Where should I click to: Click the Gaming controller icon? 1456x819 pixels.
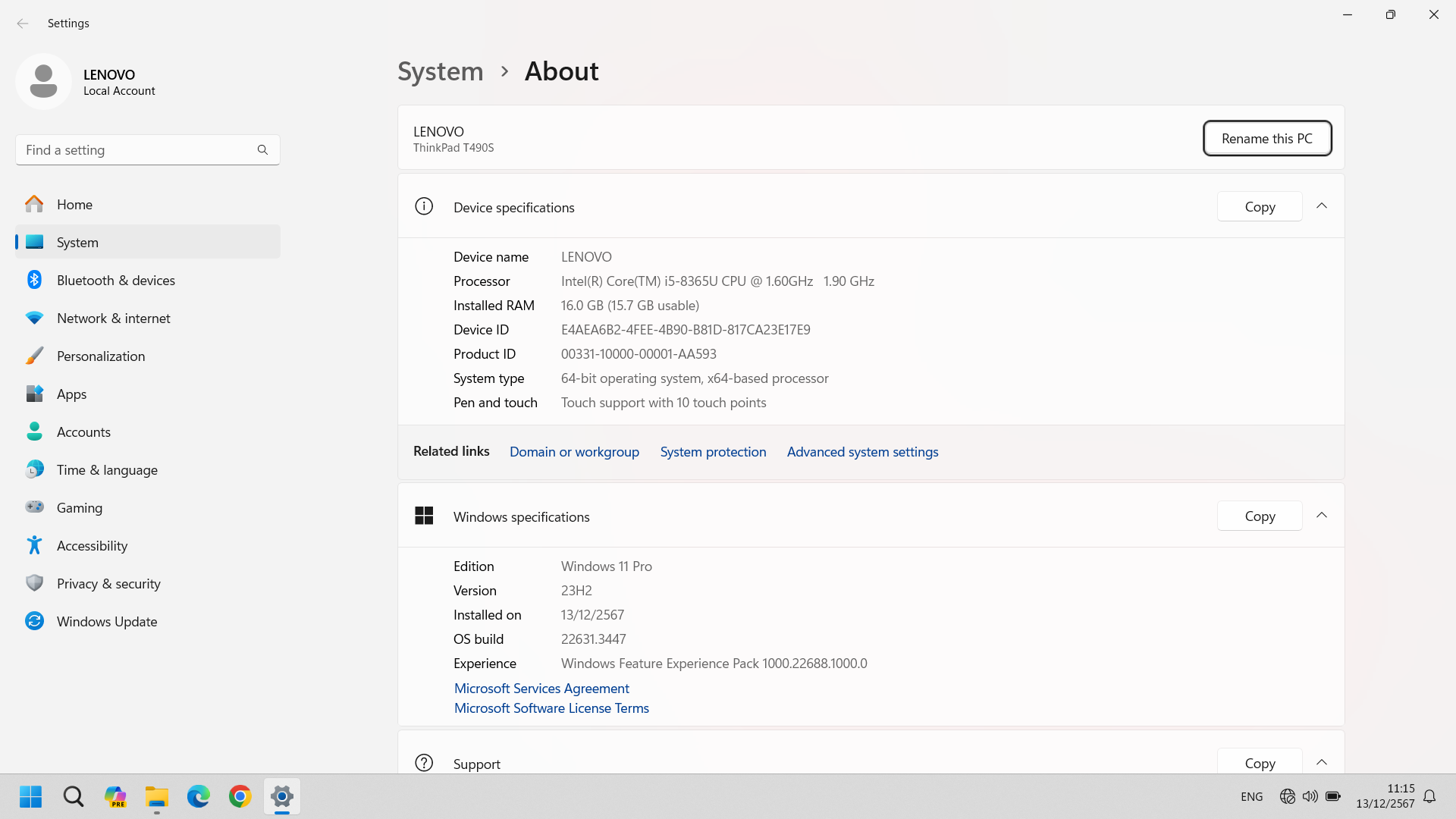[x=34, y=507]
